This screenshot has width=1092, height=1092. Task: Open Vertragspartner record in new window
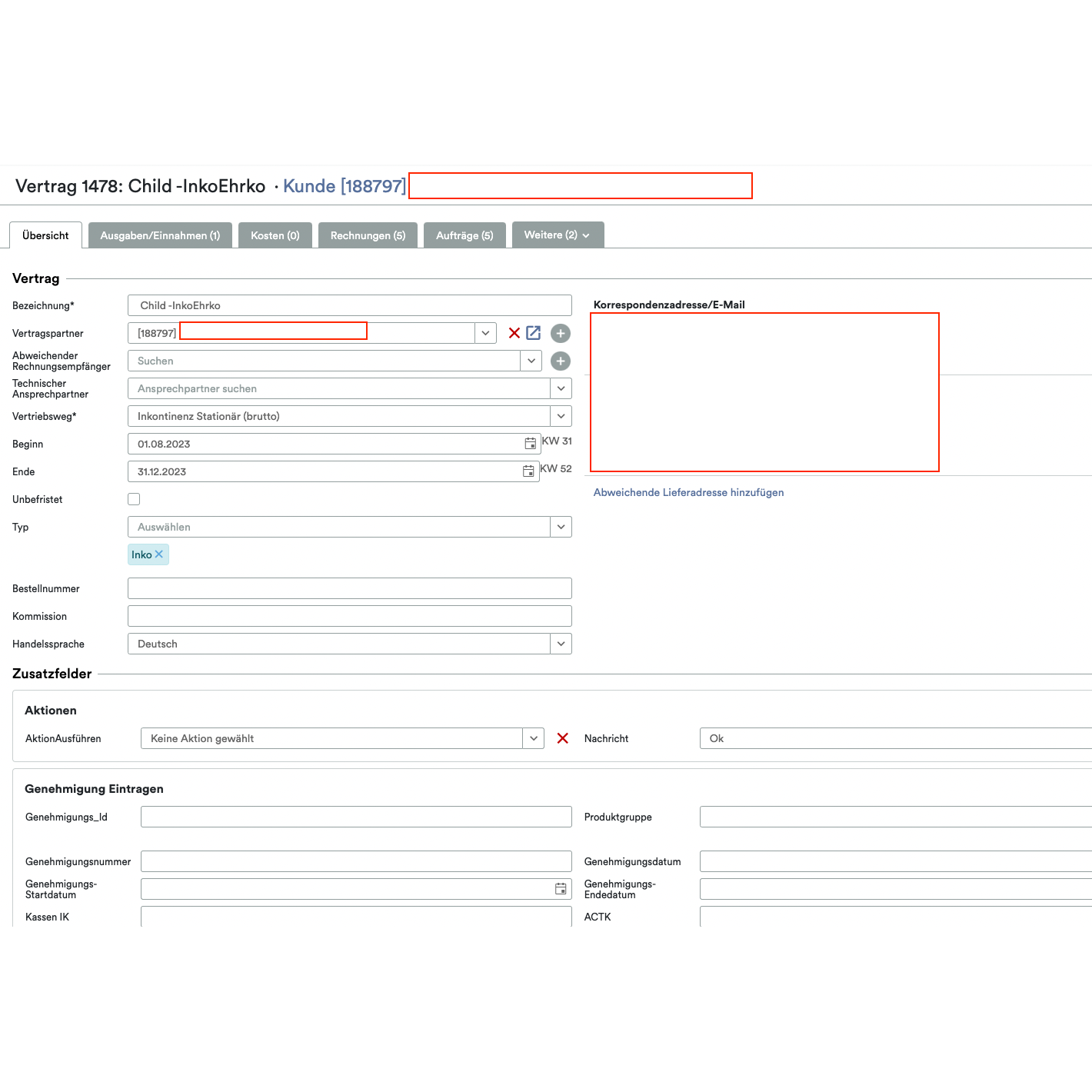534,333
